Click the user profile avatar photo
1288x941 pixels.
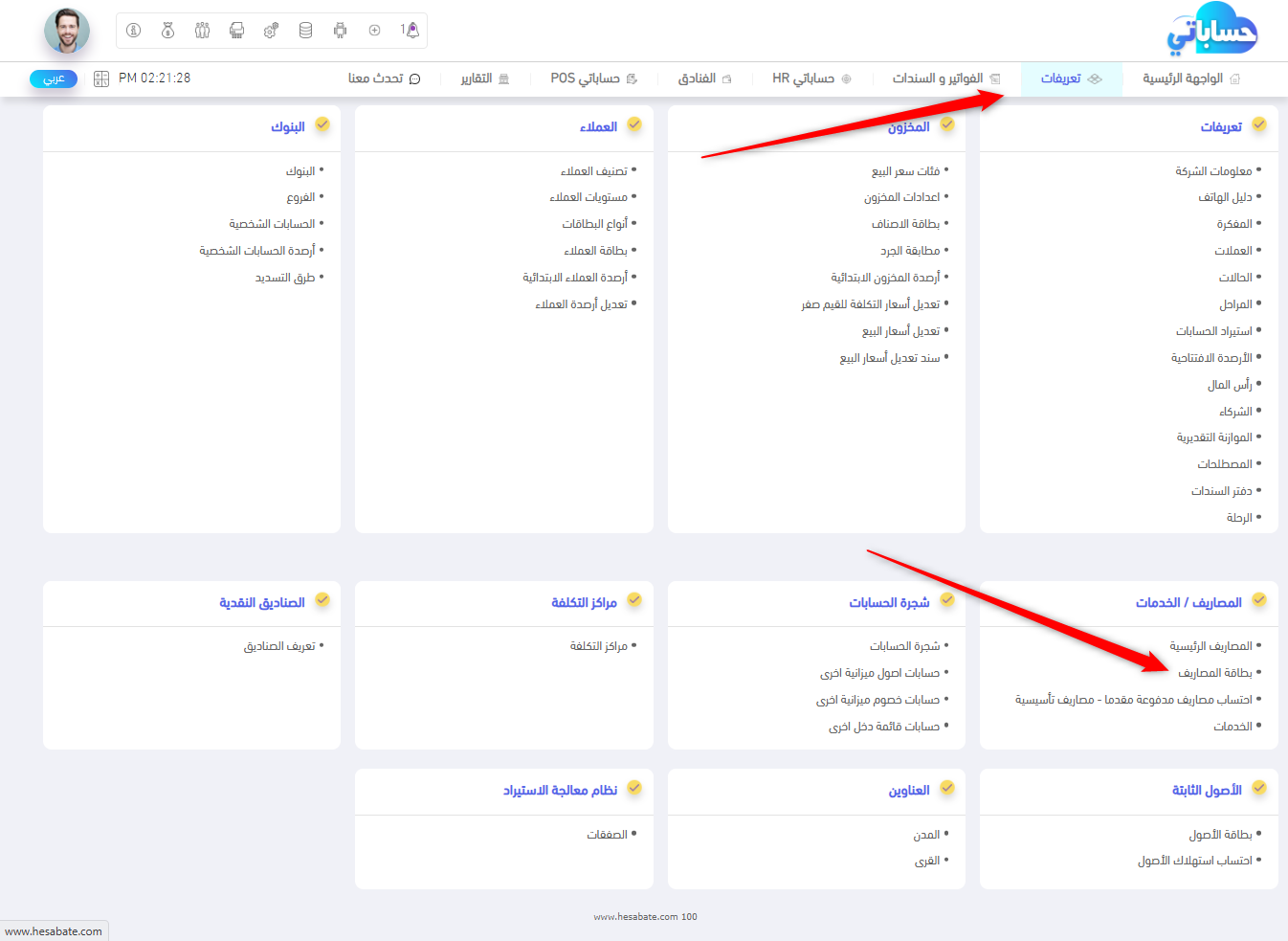[67, 31]
